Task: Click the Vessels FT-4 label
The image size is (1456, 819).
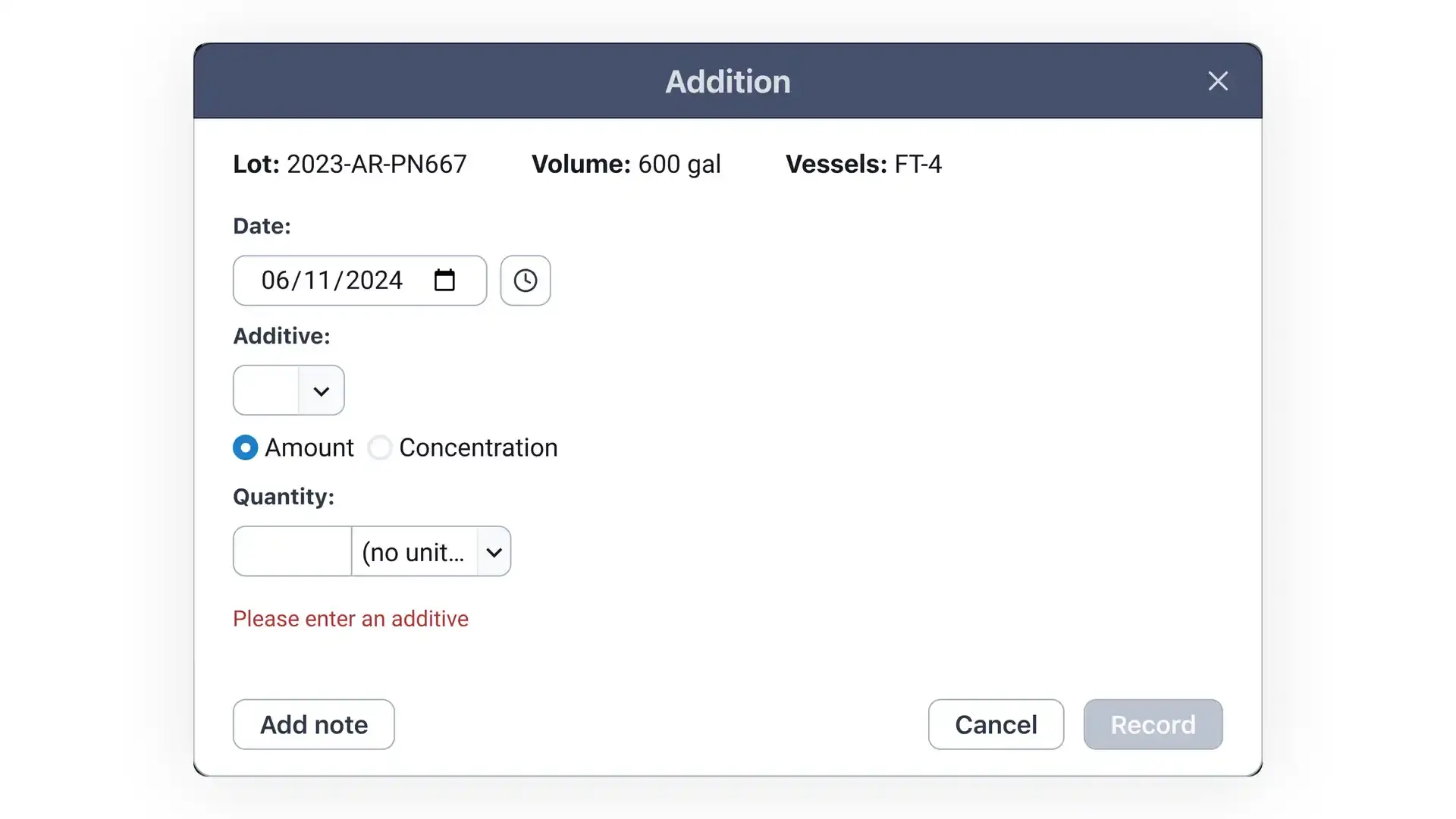Action: coord(864,163)
